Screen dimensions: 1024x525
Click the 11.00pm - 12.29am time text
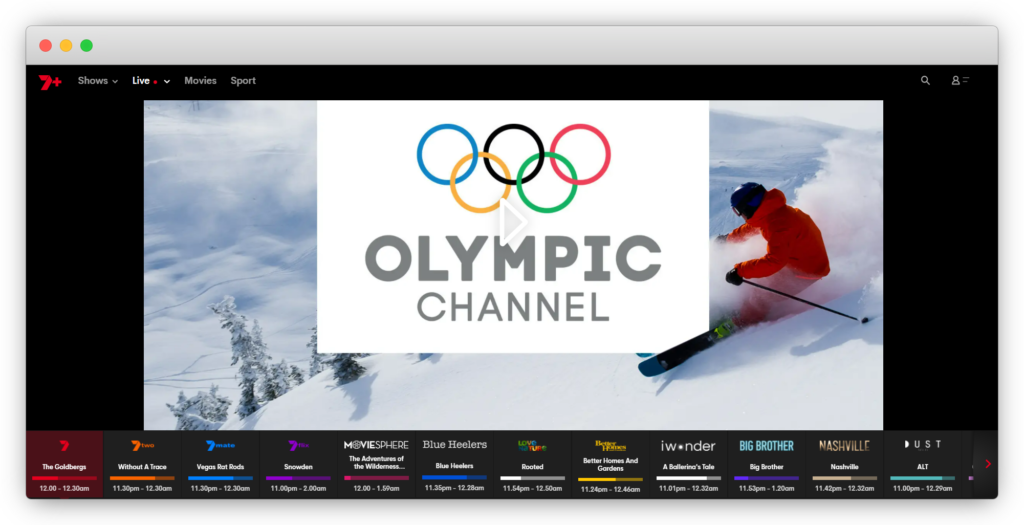(922, 488)
